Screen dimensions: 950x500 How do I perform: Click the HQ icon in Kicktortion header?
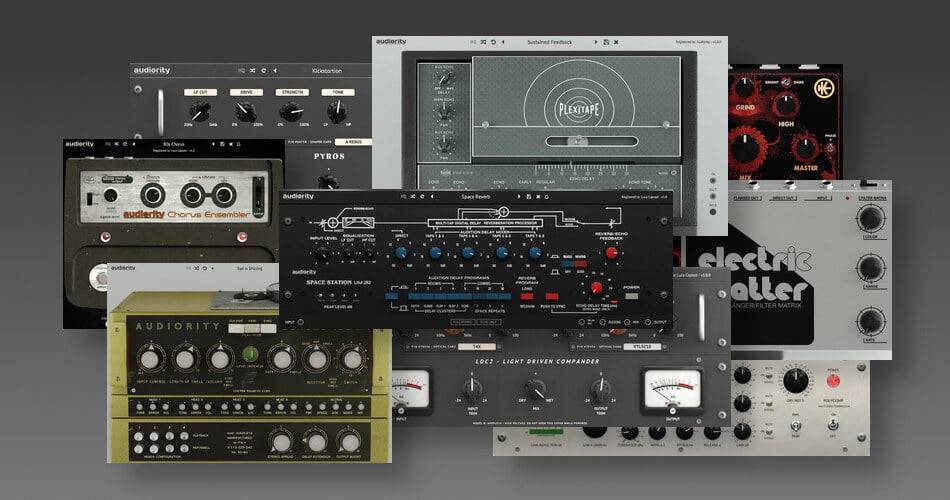241,71
